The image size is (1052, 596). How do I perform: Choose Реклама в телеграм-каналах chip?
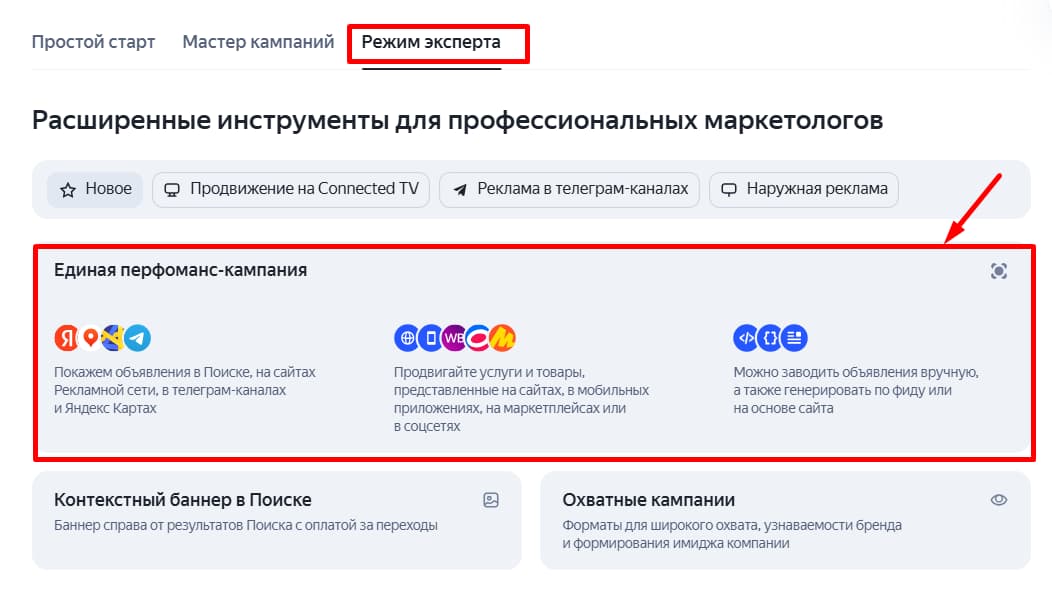click(570, 189)
